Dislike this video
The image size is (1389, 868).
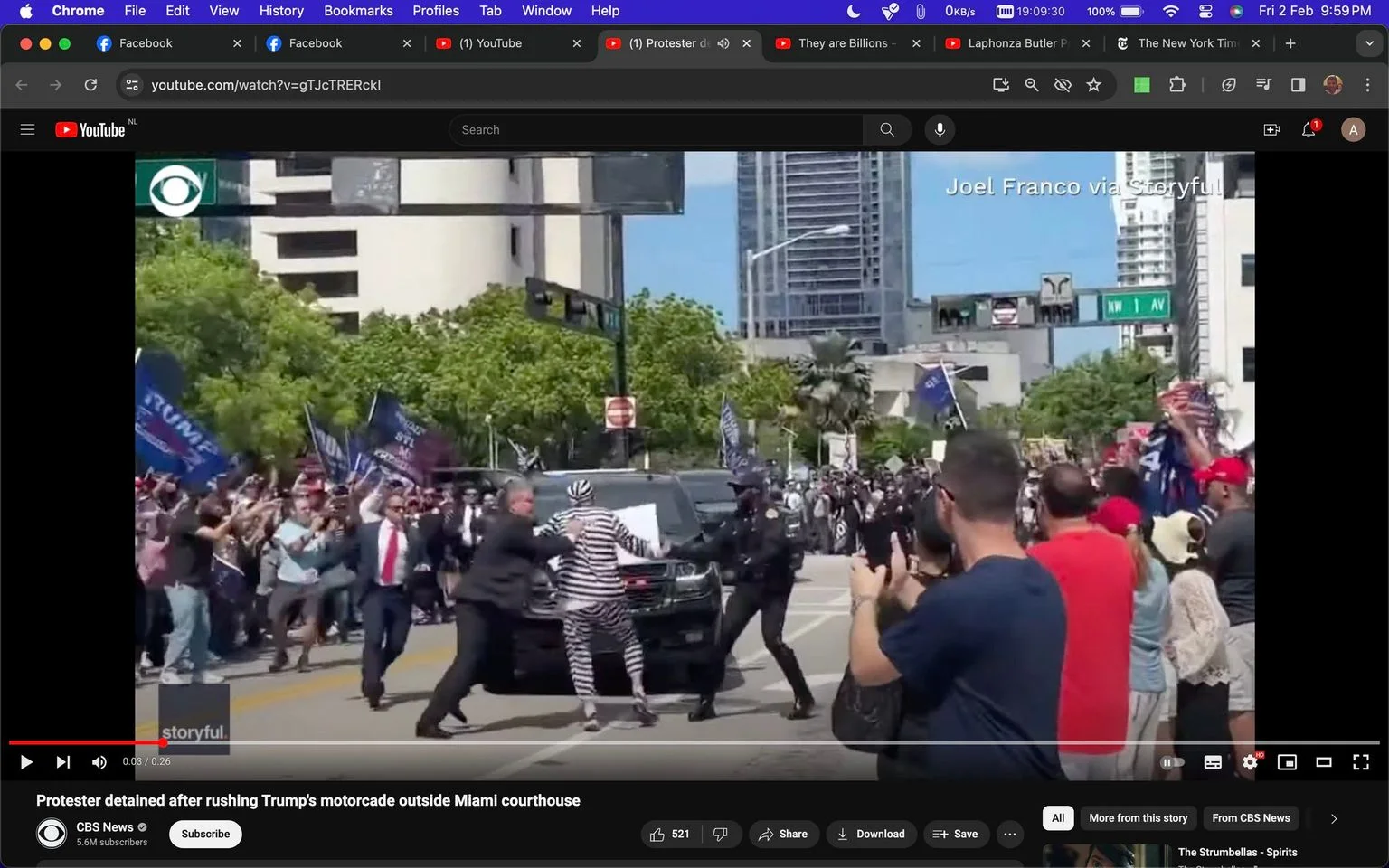(721, 834)
